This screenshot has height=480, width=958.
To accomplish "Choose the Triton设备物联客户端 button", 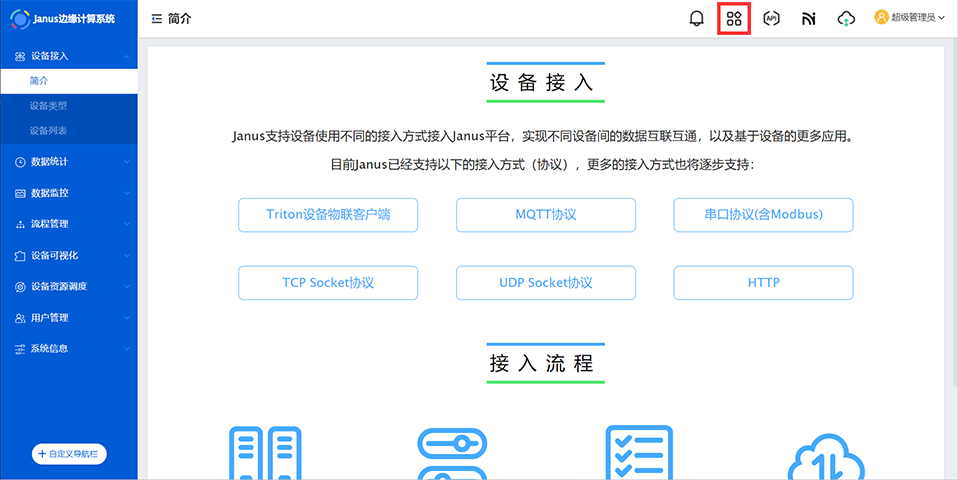I will [328, 215].
